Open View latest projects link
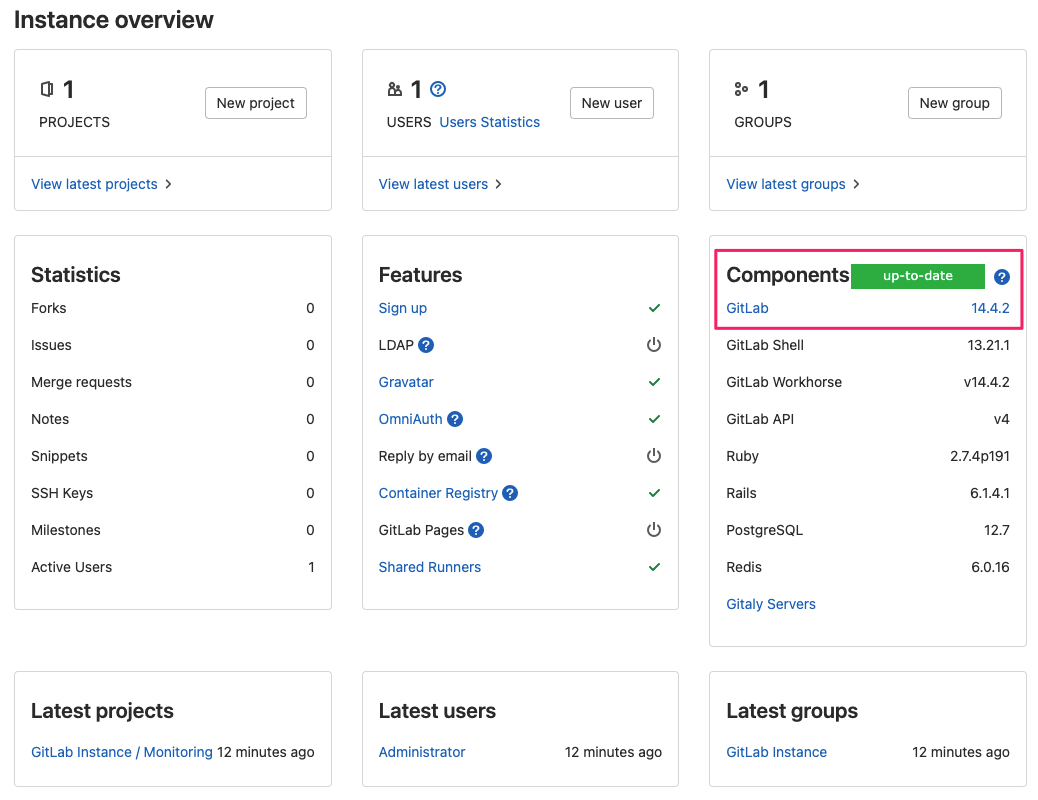 tap(94, 184)
